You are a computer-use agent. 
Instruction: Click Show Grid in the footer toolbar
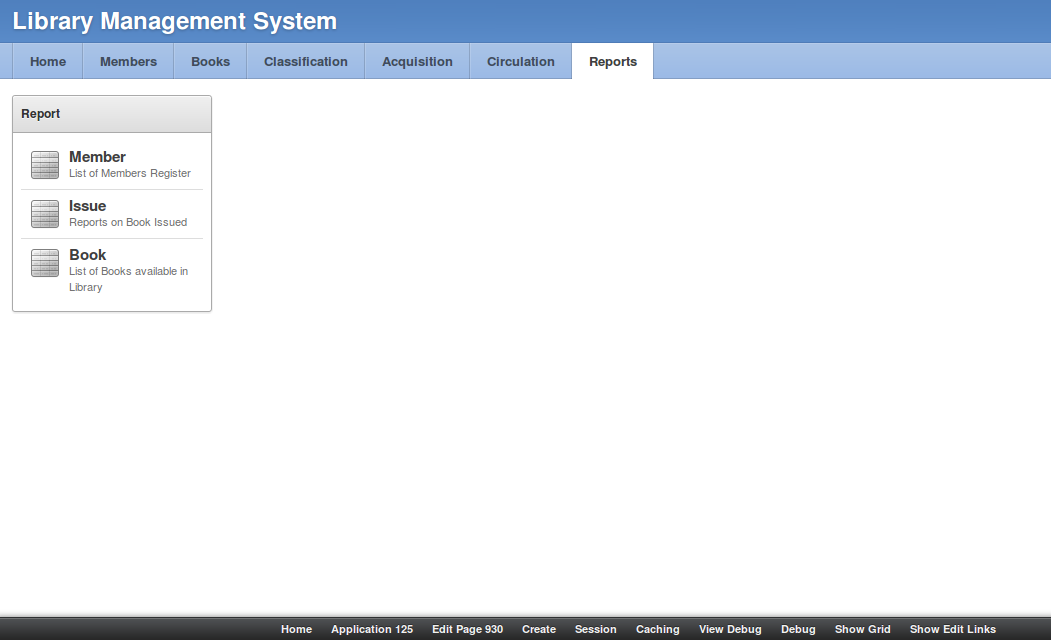pyautogui.click(x=862, y=629)
